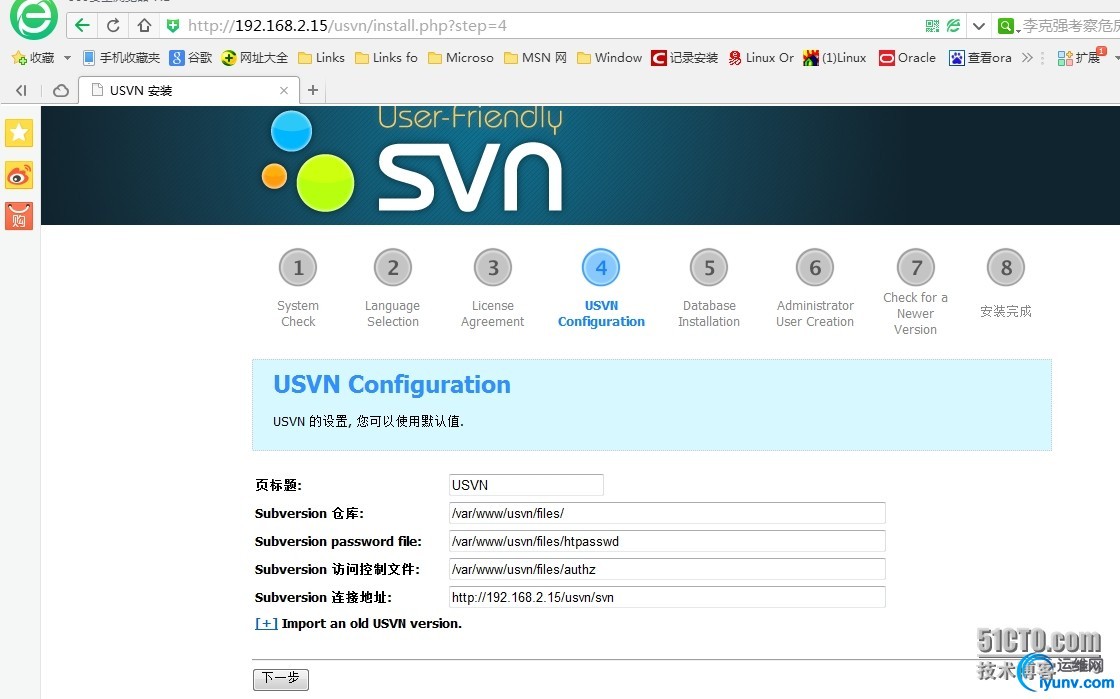
Task: Focus the Subversion password file field
Action: tap(667, 541)
